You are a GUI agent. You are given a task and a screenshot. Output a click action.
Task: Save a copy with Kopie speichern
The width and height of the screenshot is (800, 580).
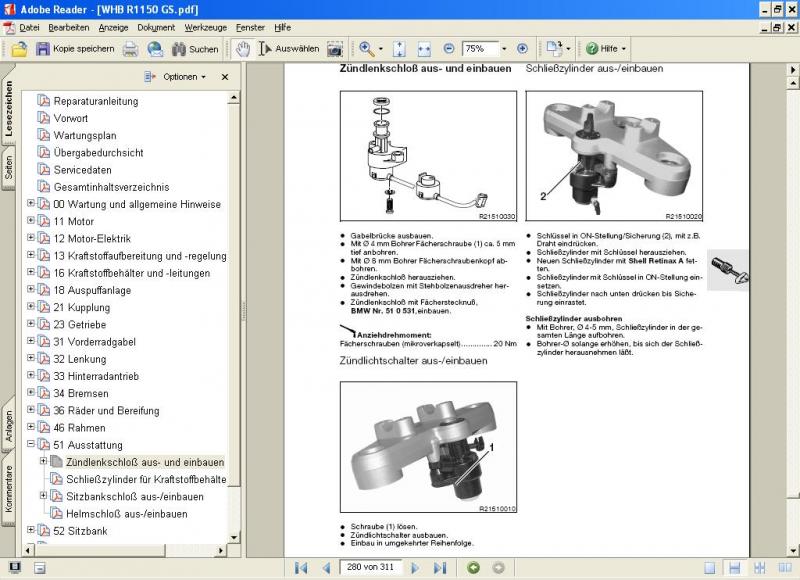click(x=75, y=49)
